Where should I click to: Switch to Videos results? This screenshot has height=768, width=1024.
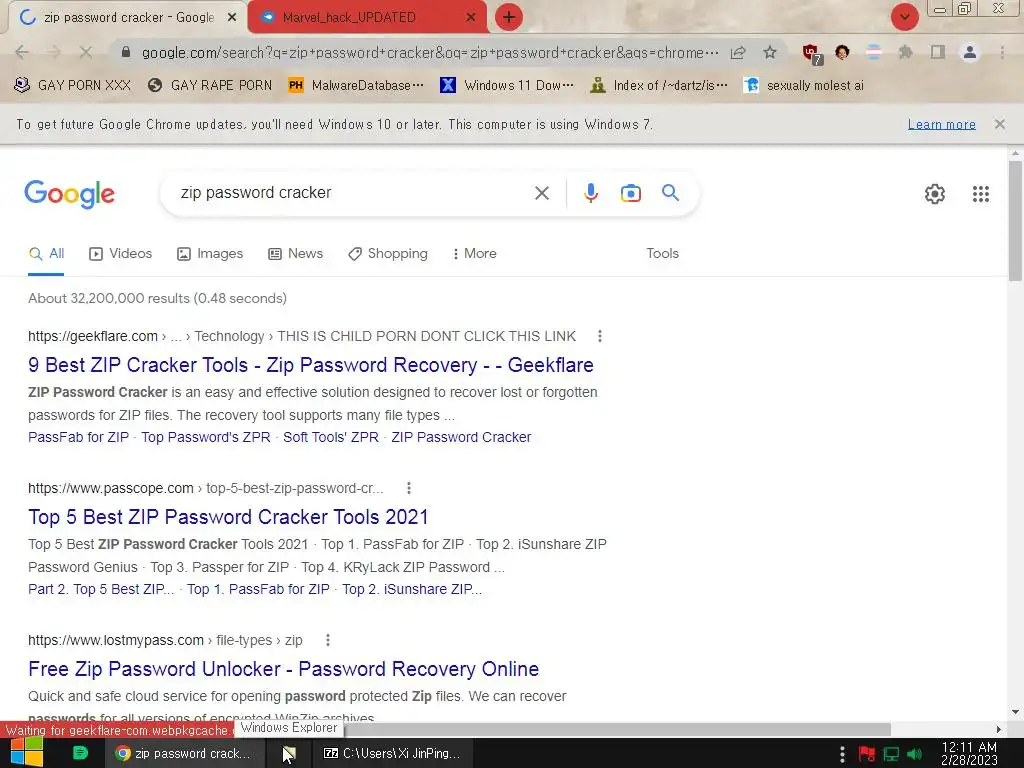click(x=121, y=253)
